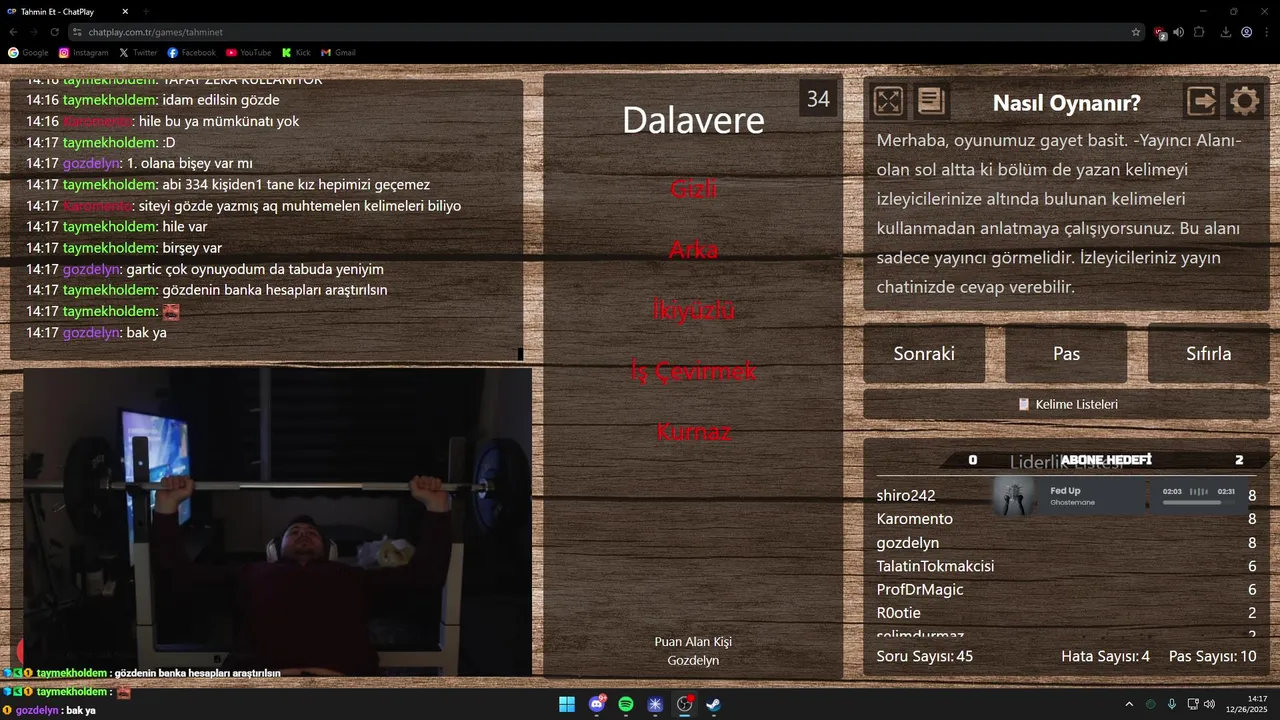This screenshot has height=720, width=1280.
Task: Click the Sıfırla button
Action: click(x=1208, y=354)
